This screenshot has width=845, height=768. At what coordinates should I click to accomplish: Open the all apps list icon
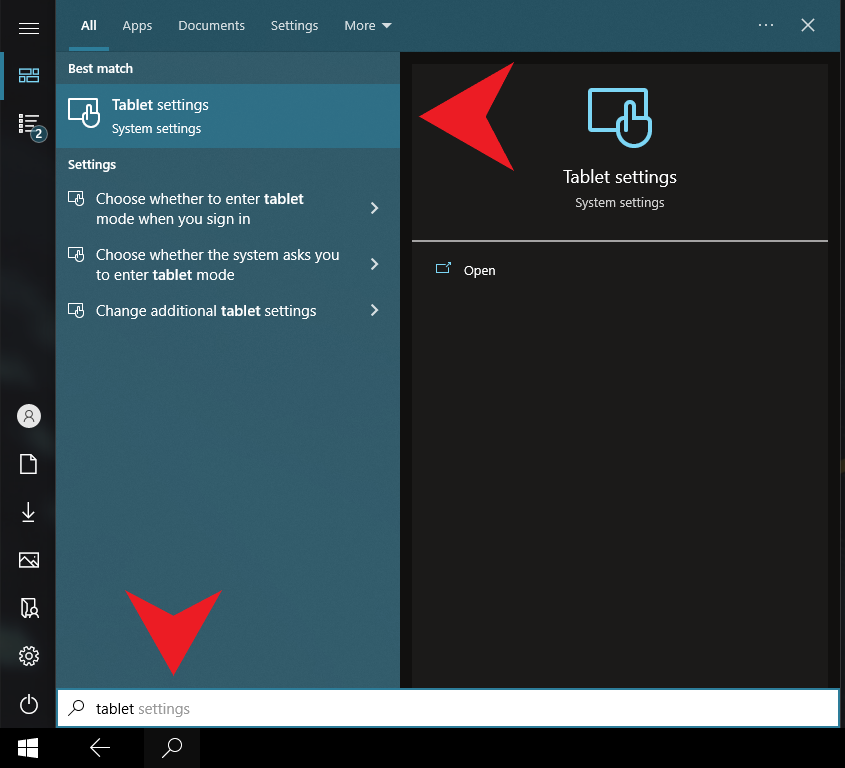[29, 124]
